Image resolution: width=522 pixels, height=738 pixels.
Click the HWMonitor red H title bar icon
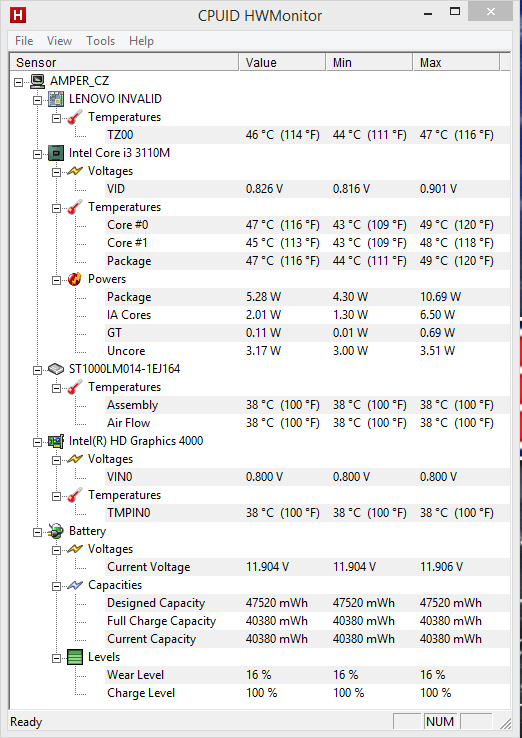click(x=18, y=15)
